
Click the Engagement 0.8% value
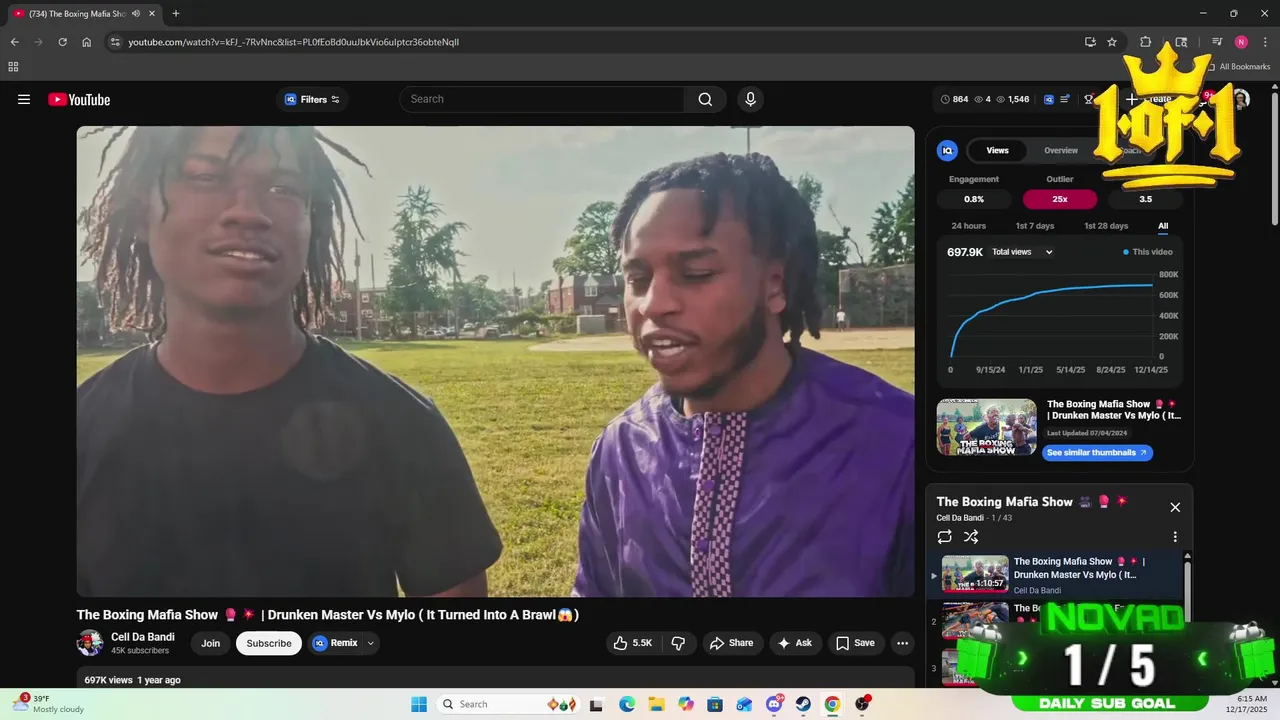pos(974,199)
